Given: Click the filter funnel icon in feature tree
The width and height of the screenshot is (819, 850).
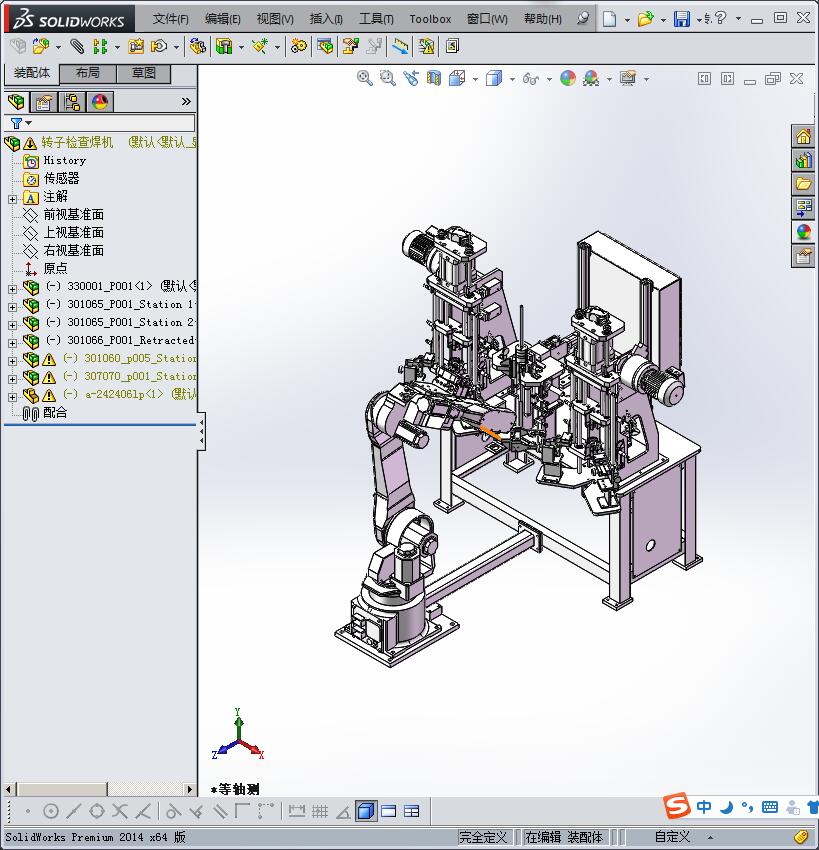Looking at the screenshot, I should tap(16, 123).
